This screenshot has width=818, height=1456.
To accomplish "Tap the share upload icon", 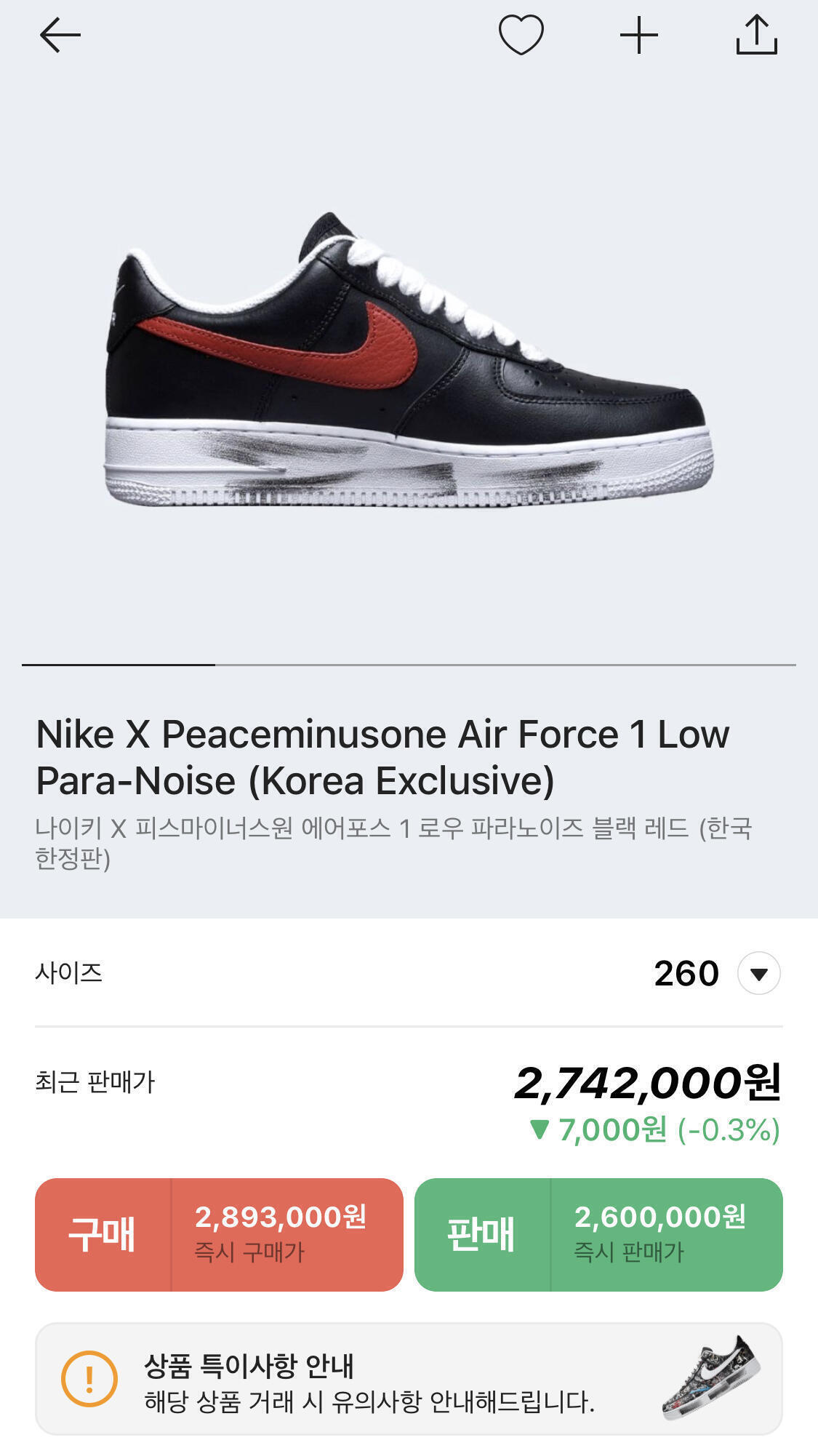I will (756, 35).
